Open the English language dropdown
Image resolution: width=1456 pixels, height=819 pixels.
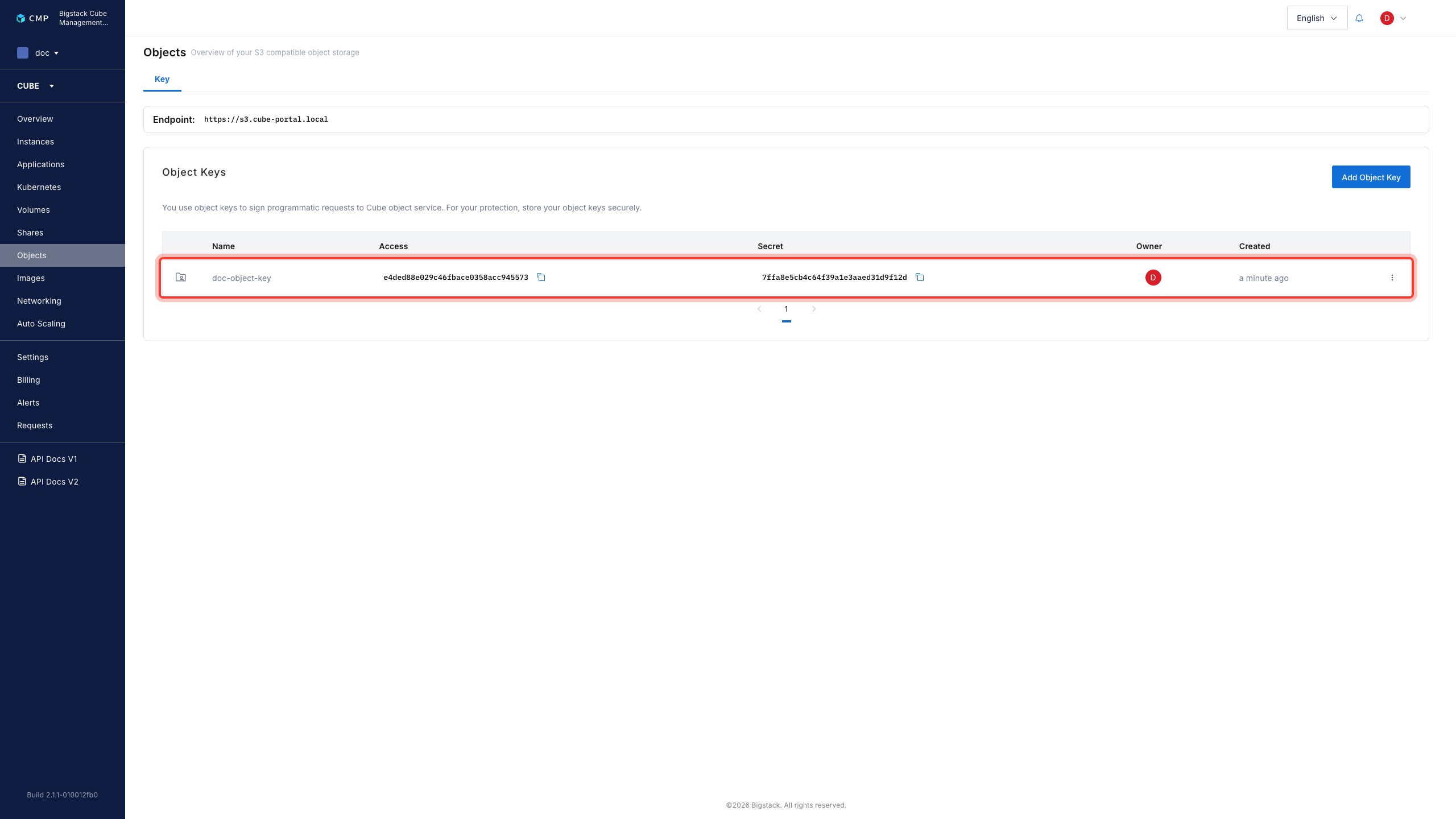1317,18
